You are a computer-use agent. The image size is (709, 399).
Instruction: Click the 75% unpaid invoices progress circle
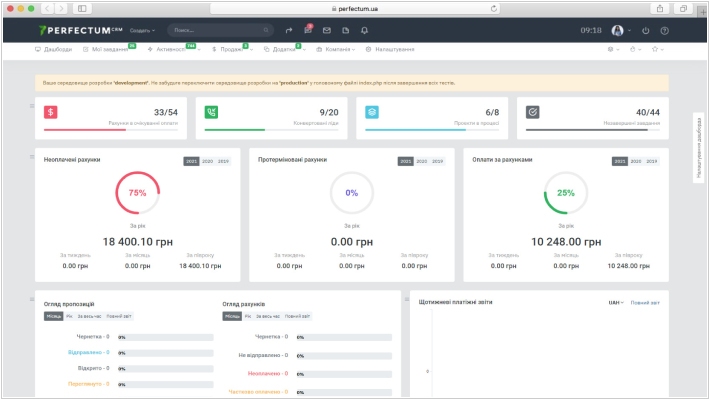[137, 193]
